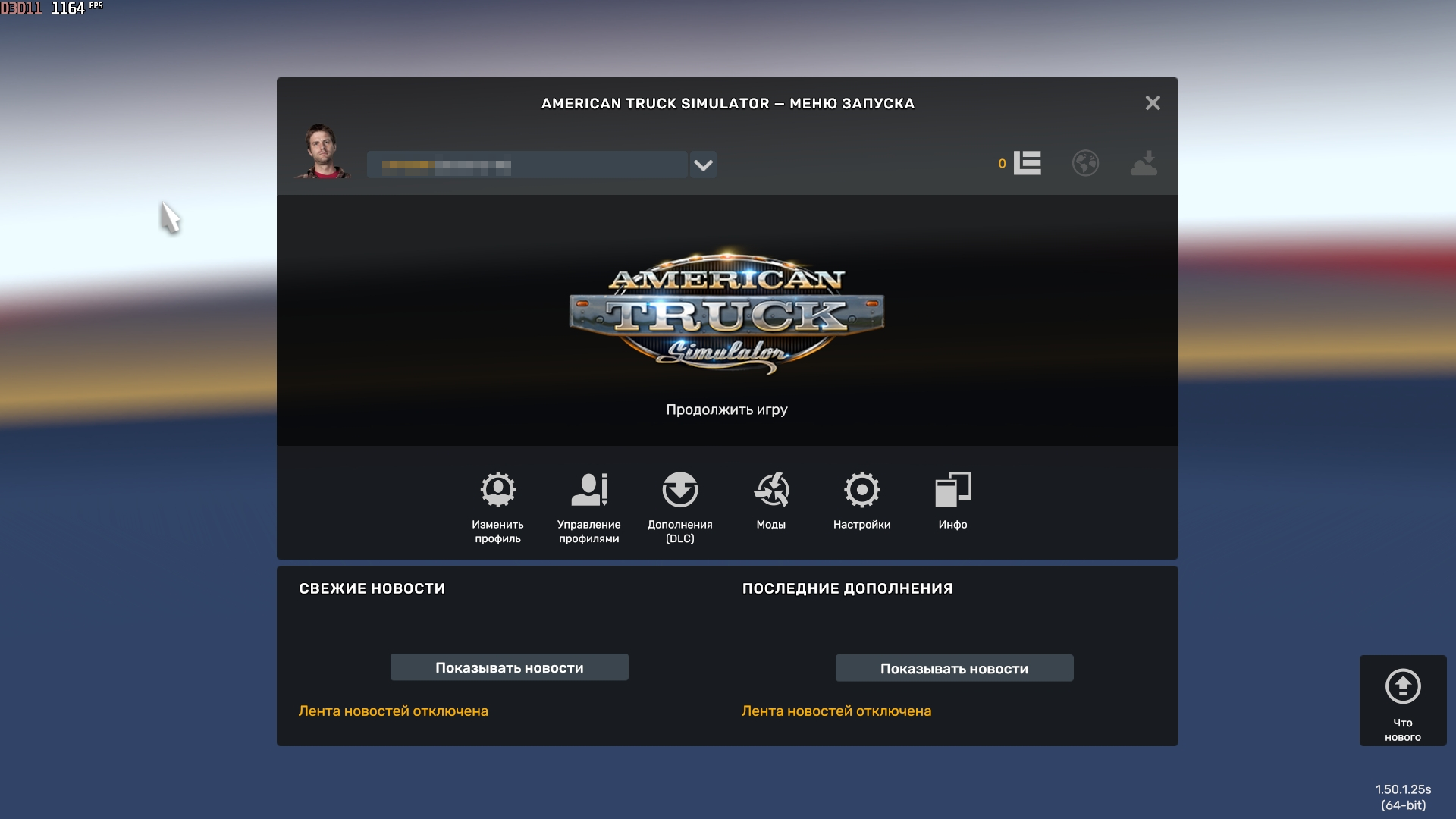Click the World of Trucks globe icon
Screen dimensions: 1456x819
tap(1085, 163)
